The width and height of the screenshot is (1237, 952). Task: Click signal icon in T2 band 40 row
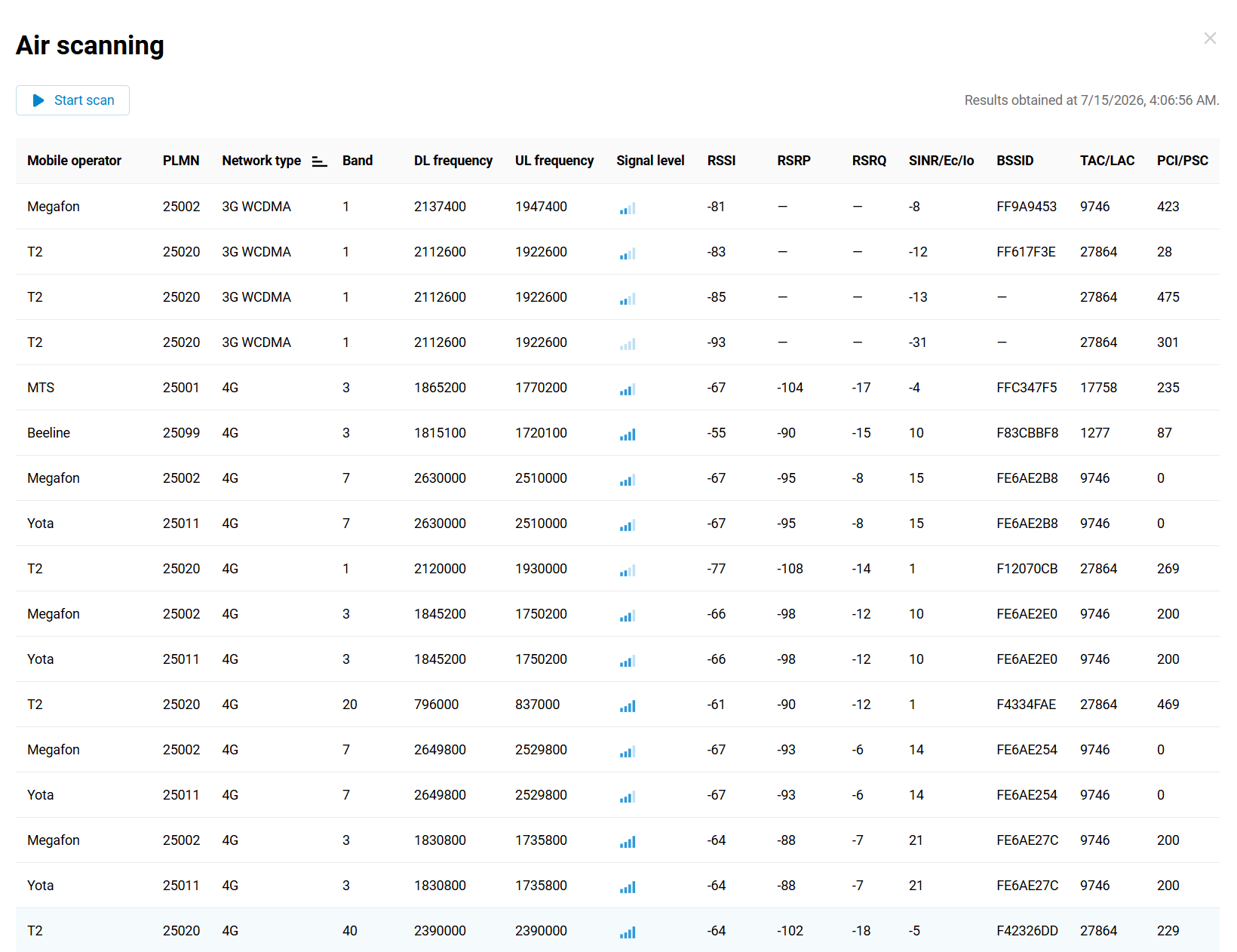tap(628, 932)
